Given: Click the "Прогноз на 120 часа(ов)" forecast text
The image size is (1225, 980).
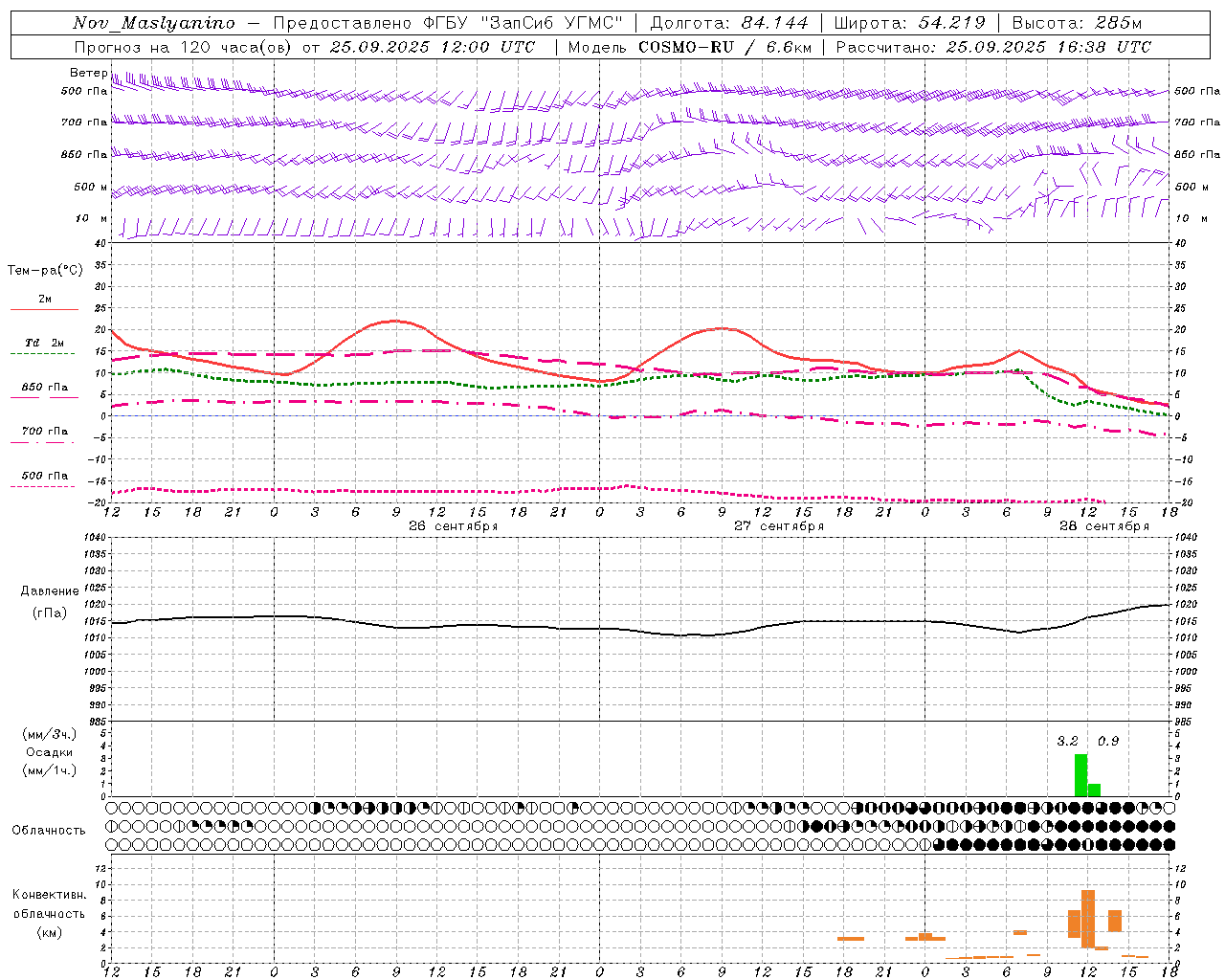Looking at the screenshot, I should pyautogui.click(x=185, y=47).
